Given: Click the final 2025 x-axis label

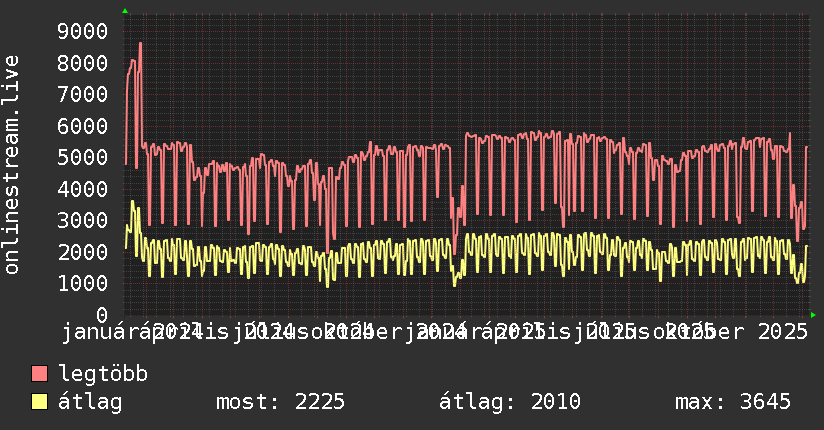Looking at the screenshot, I should click(782, 332).
